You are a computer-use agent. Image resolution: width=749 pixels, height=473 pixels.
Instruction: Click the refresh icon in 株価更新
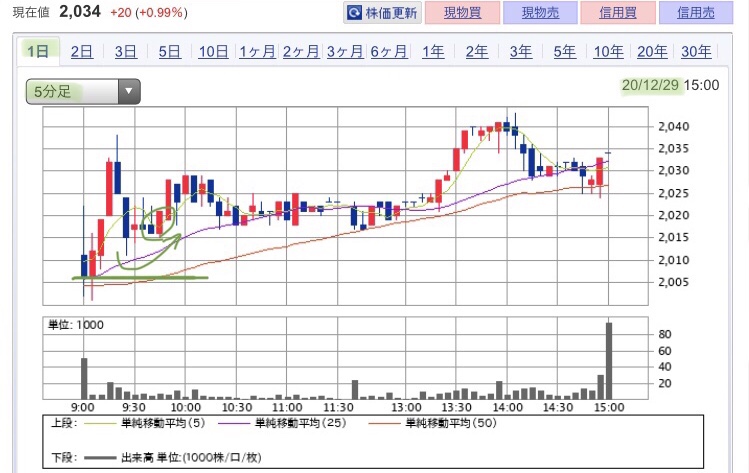tap(354, 12)
